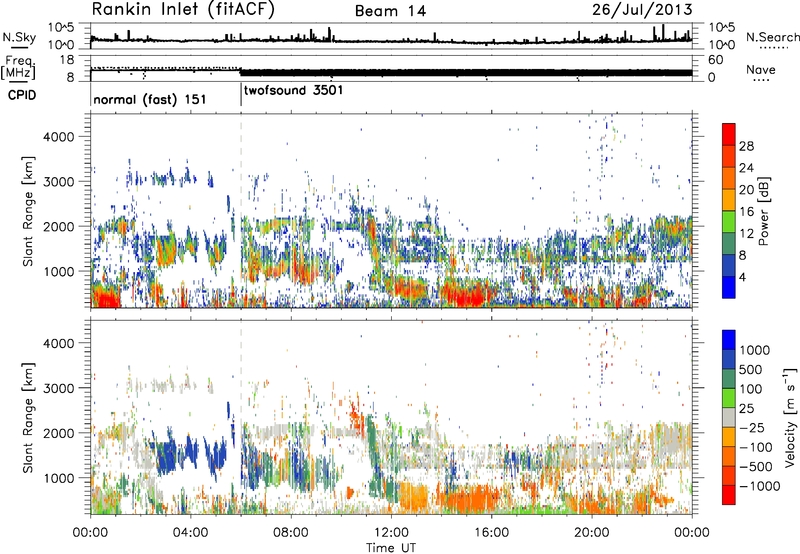
Task: Click the Nave scale tick '60'
Action: pyautogui.click(x=716, y=60)
